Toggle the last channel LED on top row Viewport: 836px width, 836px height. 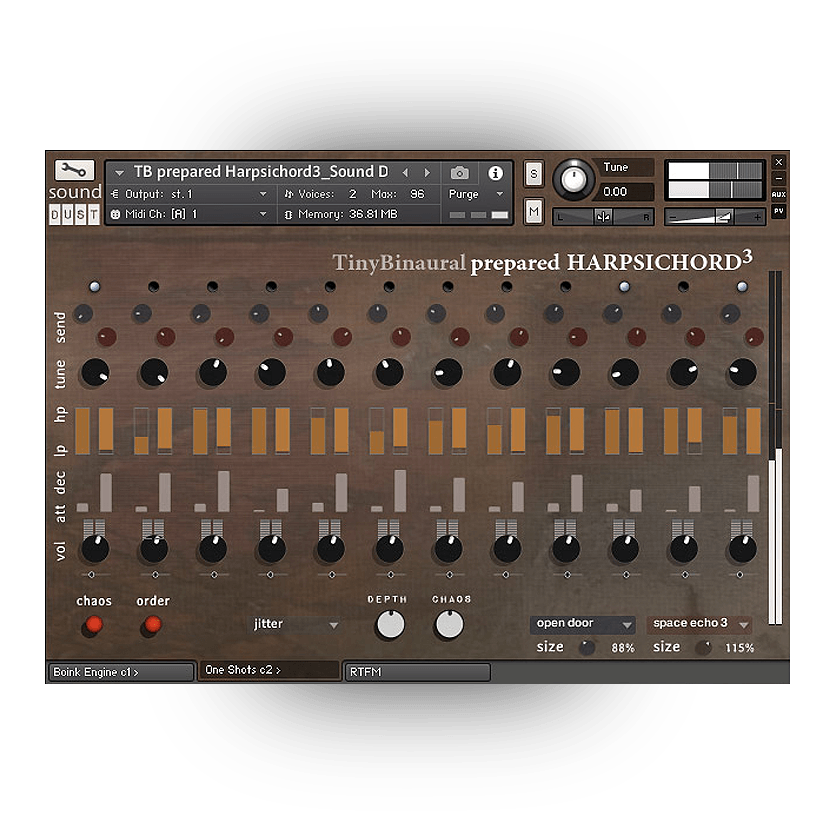[x=742, y=287]
